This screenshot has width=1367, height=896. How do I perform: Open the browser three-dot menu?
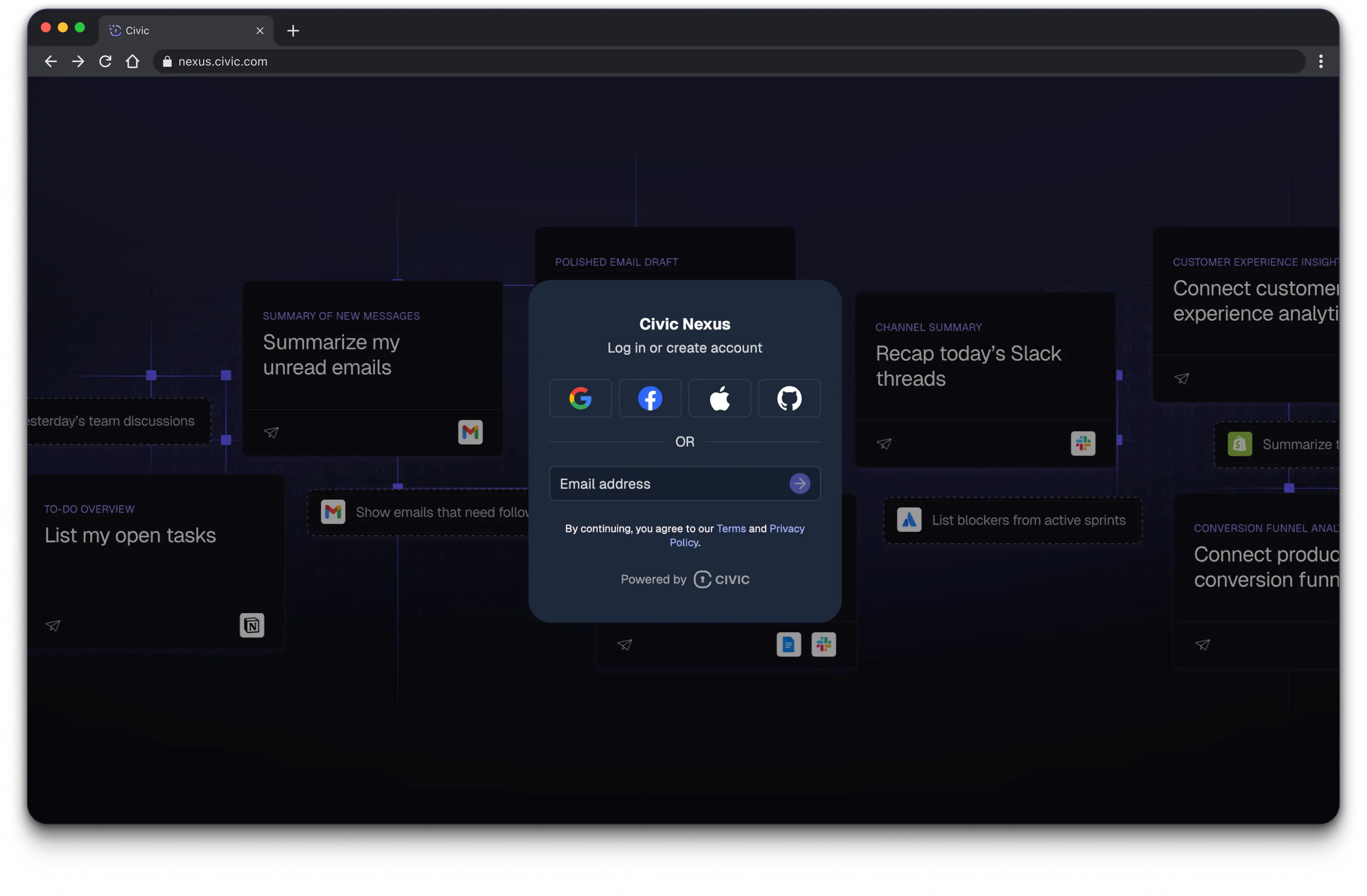pyautogui.click(x=1321, y=62)
